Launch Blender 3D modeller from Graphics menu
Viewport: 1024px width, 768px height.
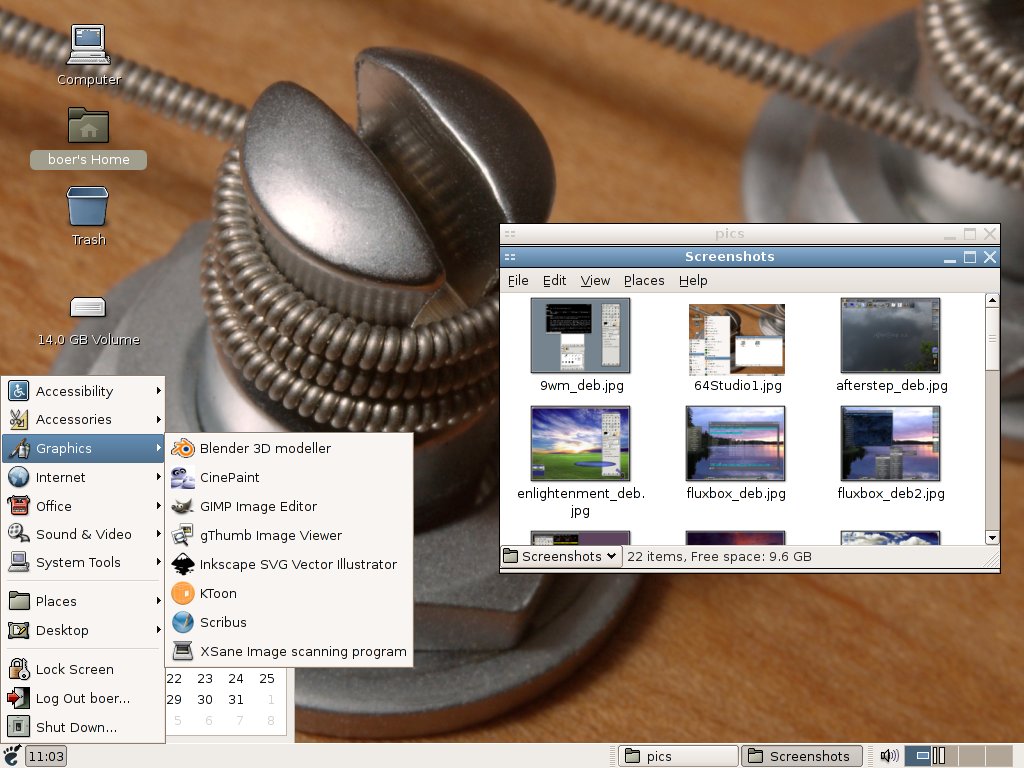tap(265, 449)
